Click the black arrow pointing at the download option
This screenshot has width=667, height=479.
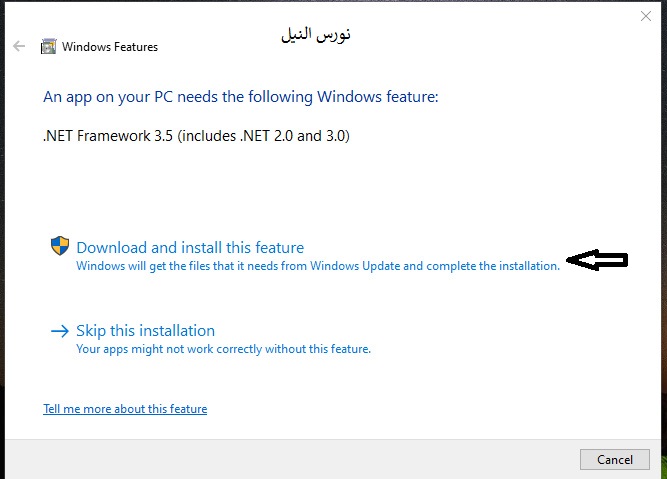coord(597,260)
